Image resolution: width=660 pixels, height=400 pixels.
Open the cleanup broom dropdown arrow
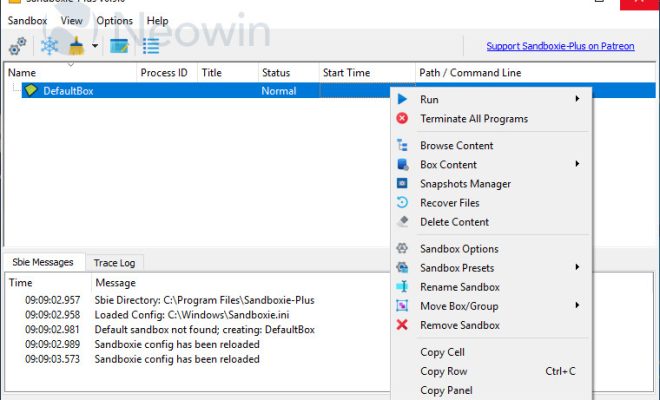coord(95,46)
